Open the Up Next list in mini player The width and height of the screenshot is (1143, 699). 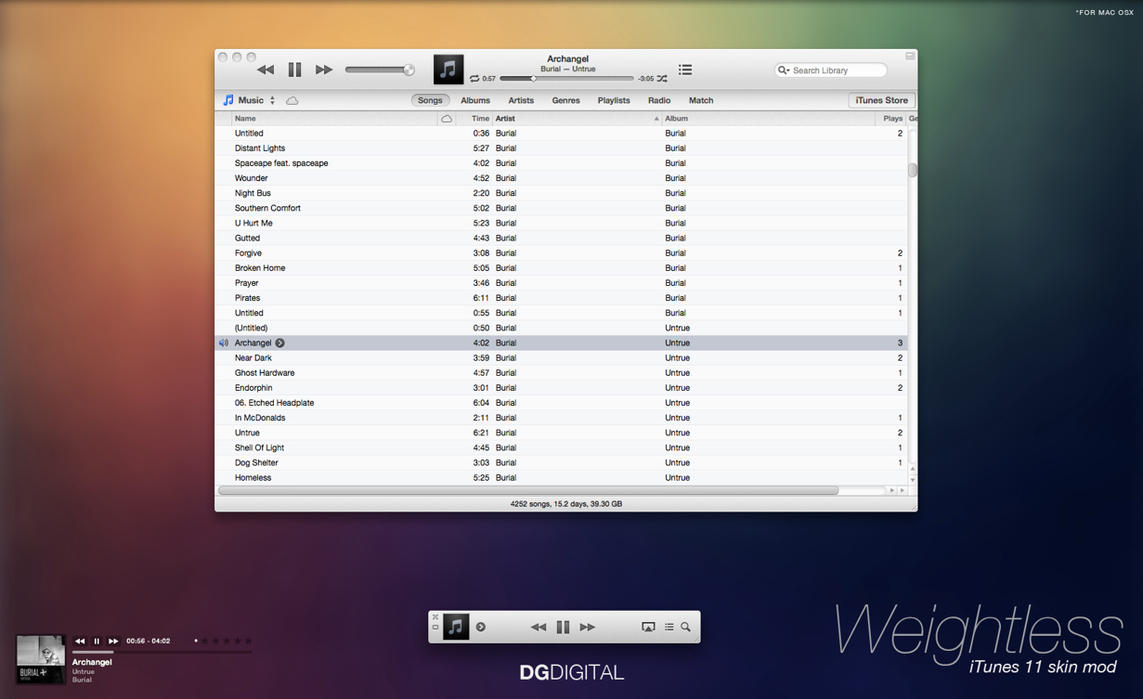pos(669,627)
